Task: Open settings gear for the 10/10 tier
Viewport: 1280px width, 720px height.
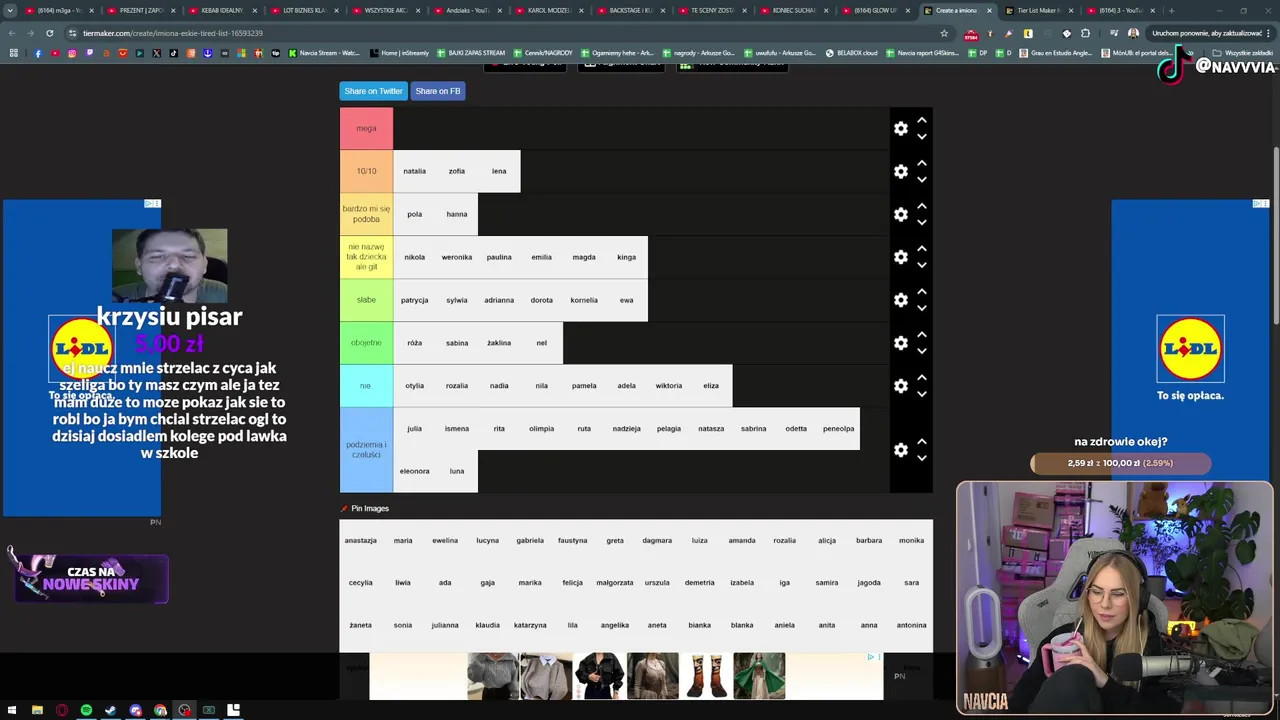Action: coord(901,171)
